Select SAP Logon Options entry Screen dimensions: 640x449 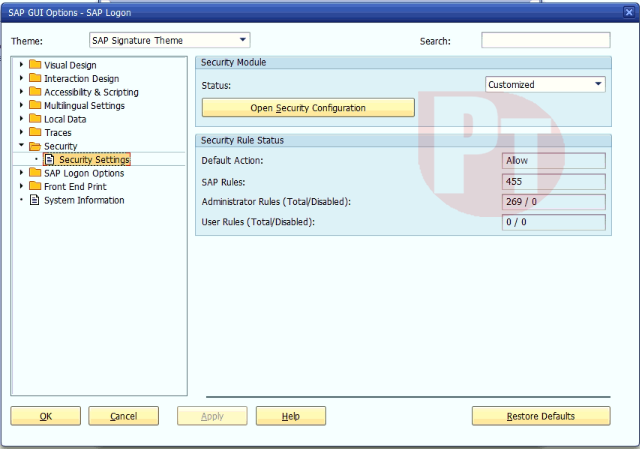(x=84, y=173)
